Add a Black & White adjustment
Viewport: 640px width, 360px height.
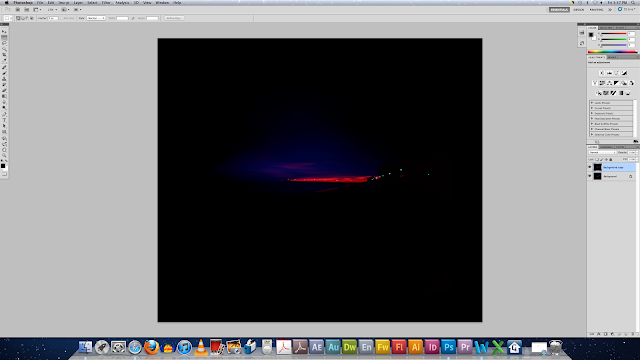click(x=616, y=83)
